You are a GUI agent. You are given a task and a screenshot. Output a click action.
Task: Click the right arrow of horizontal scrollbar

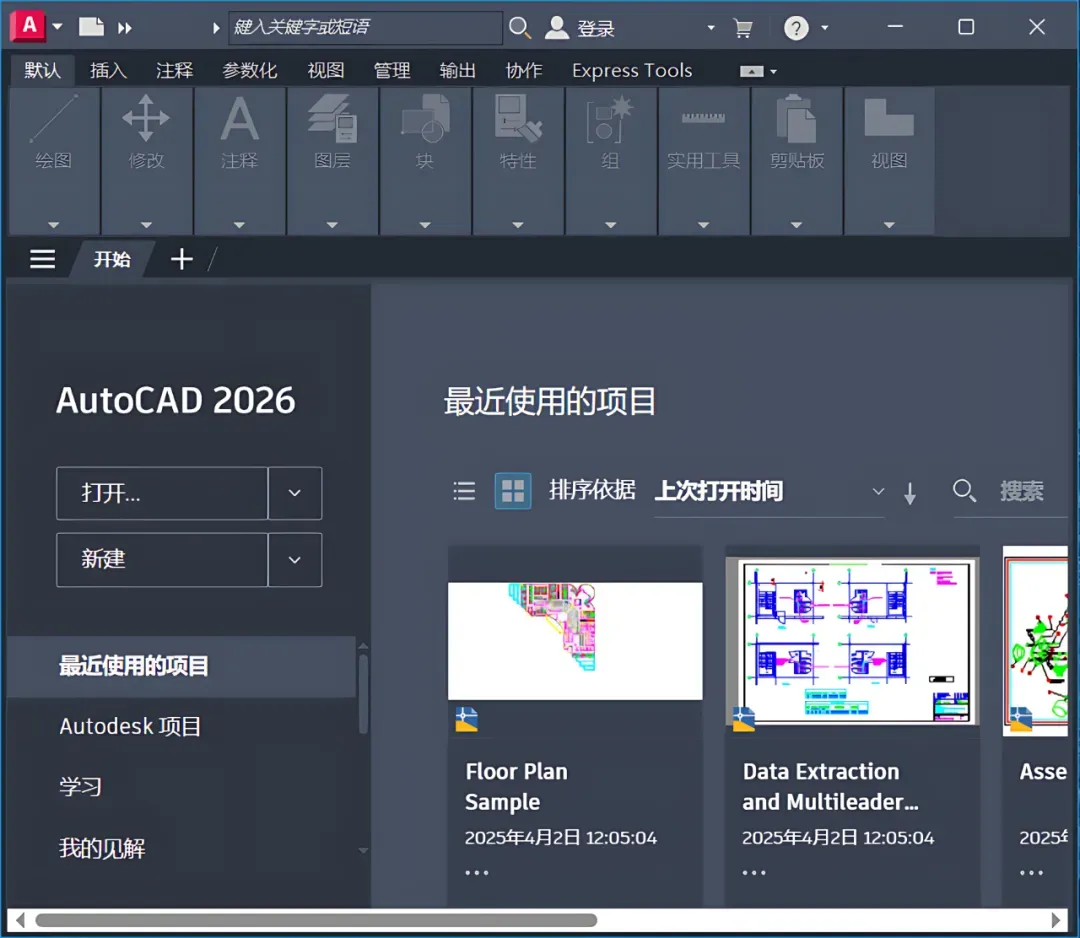click(1056, 920)
